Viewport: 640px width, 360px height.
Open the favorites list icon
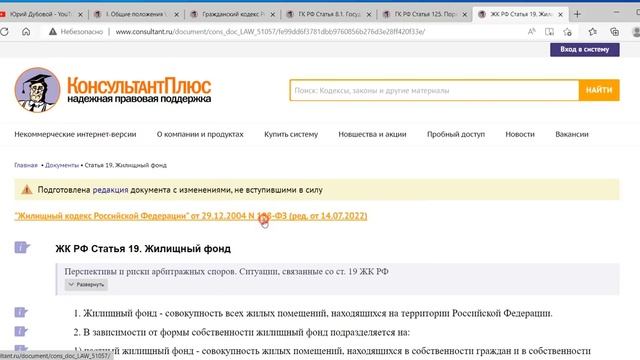pos(592,31)
